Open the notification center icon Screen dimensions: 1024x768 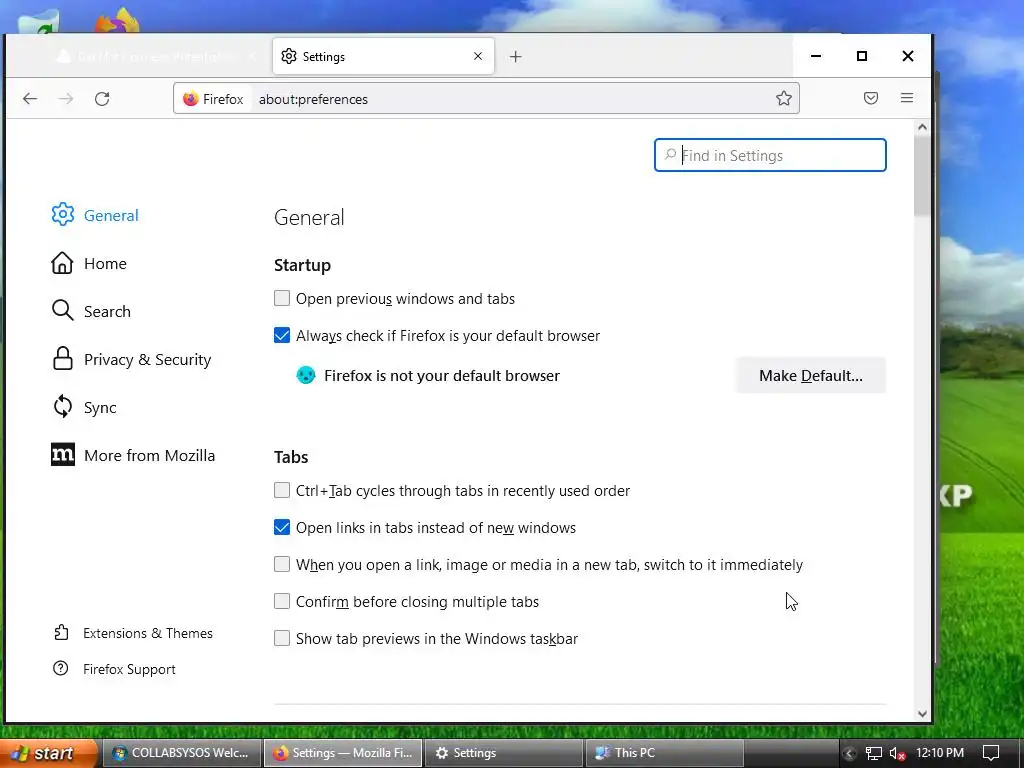[991, 753]
